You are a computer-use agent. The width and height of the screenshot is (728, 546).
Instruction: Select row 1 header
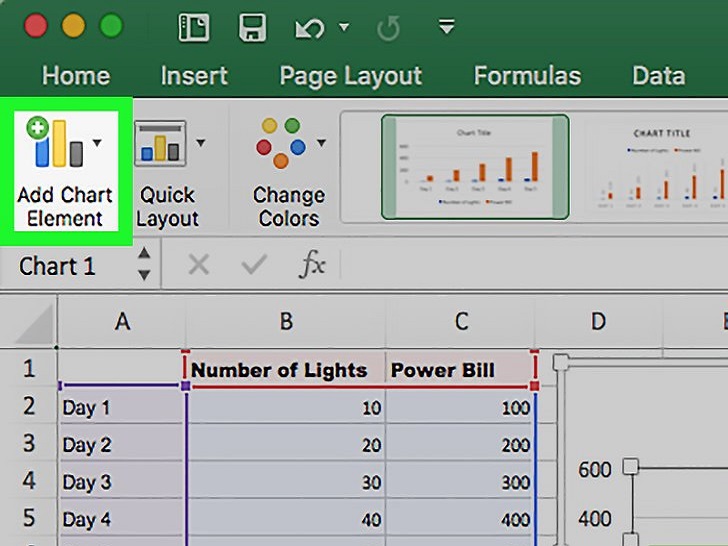(x=29, y=368)
